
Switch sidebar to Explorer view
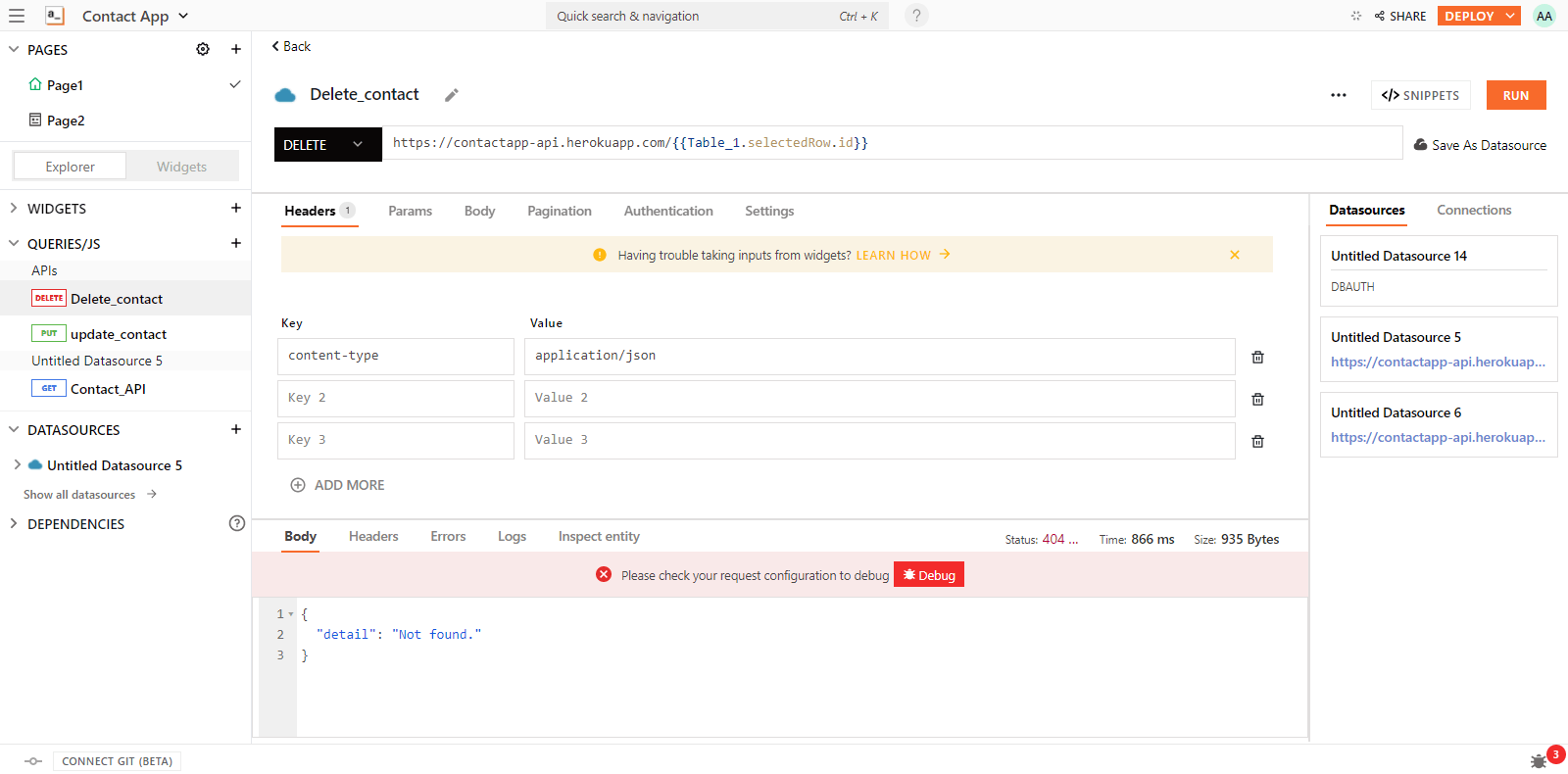click(71, 167)
